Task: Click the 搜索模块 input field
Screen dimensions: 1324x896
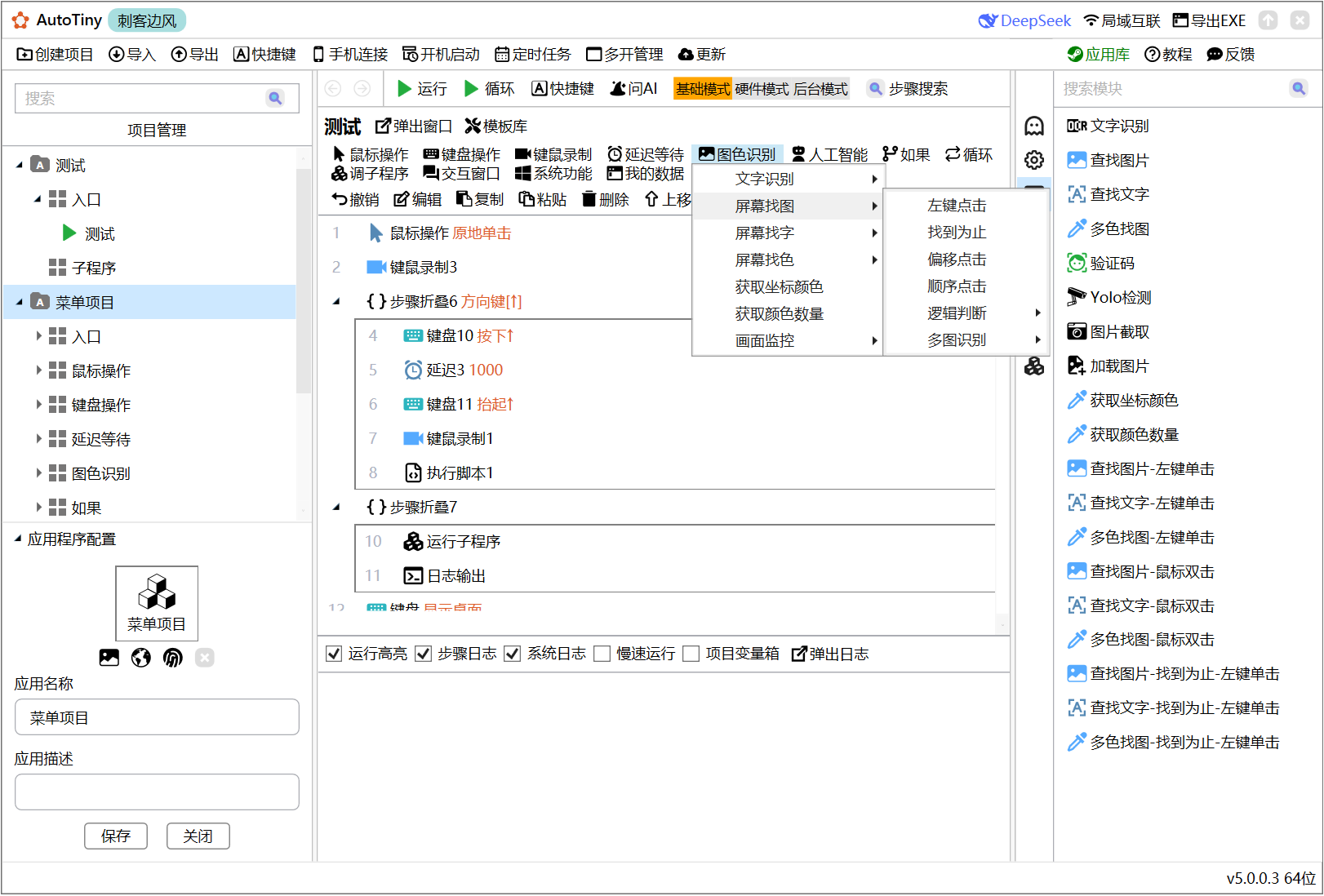Action: pyautogui.click(x=1186, y=88)
